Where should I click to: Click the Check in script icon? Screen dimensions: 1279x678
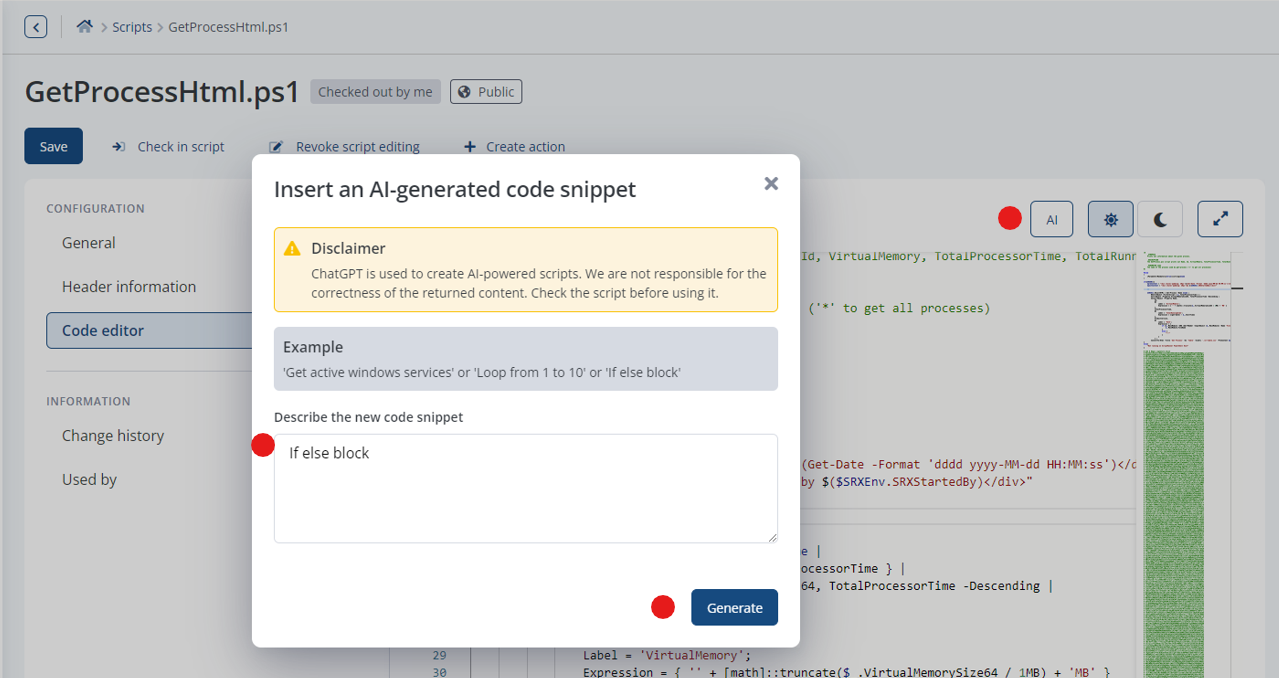click(118, 147)
